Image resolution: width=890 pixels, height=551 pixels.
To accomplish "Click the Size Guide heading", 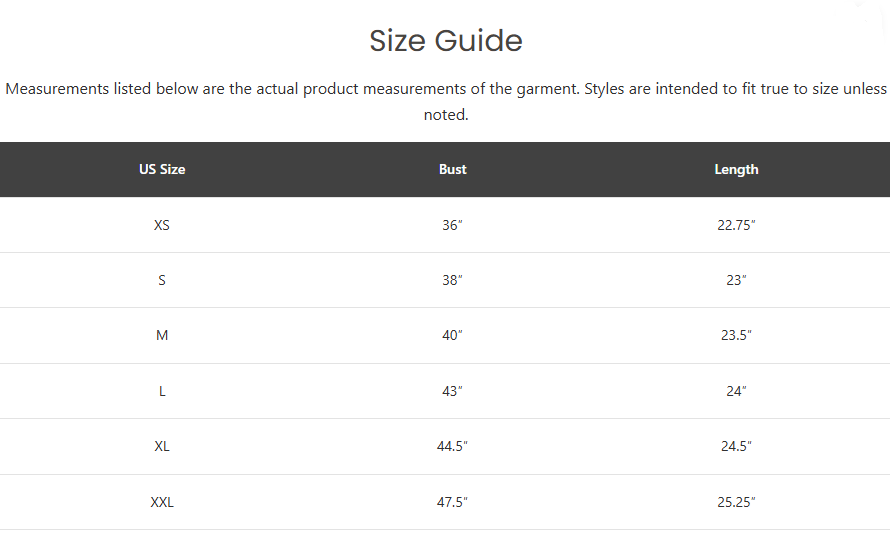I will (x=446, y=41).
